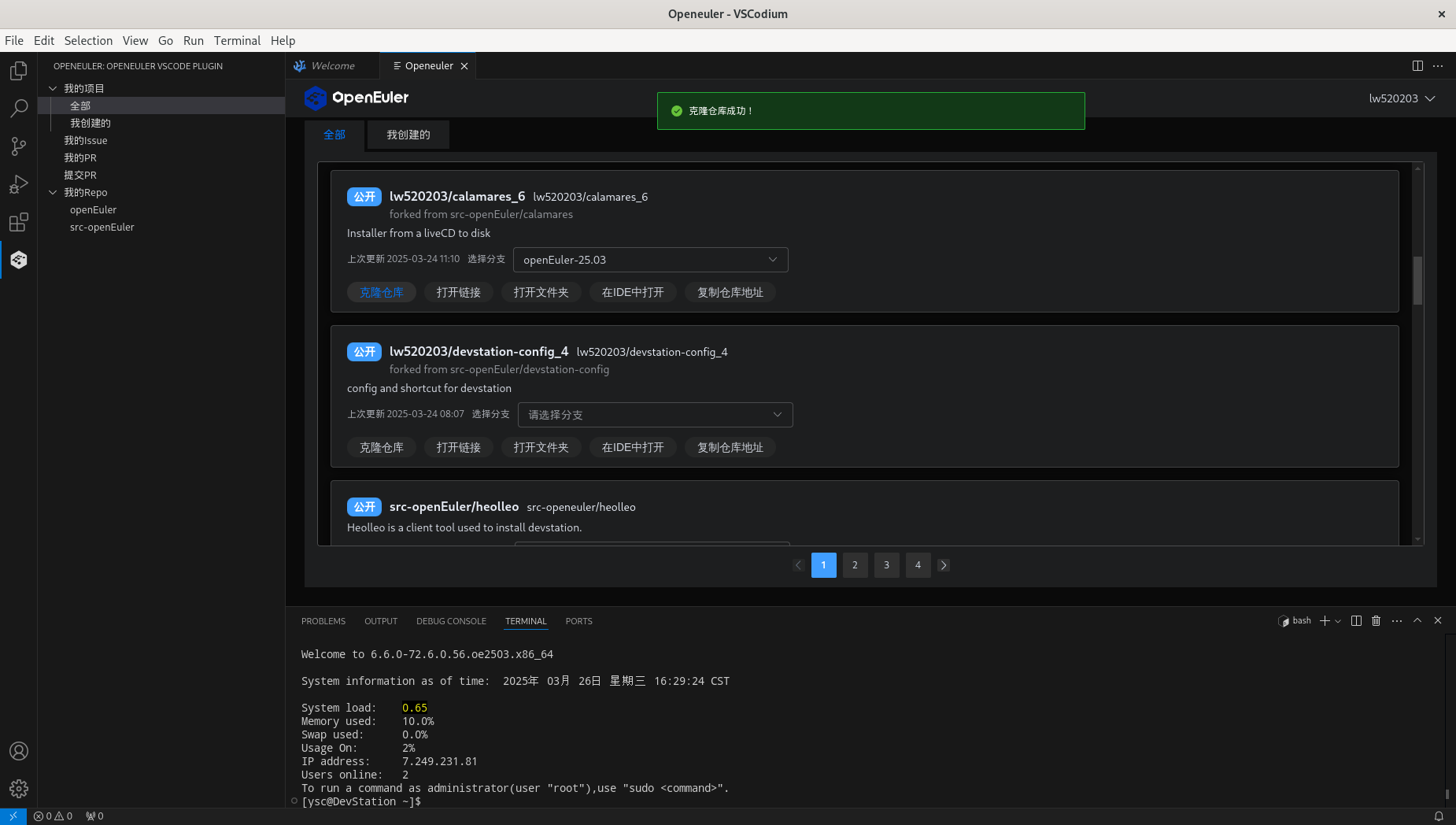Select the OpenEuler plugin activity icon
Image resolution: width=1456 pixels, height=825 pixels.
pos(19,260)
